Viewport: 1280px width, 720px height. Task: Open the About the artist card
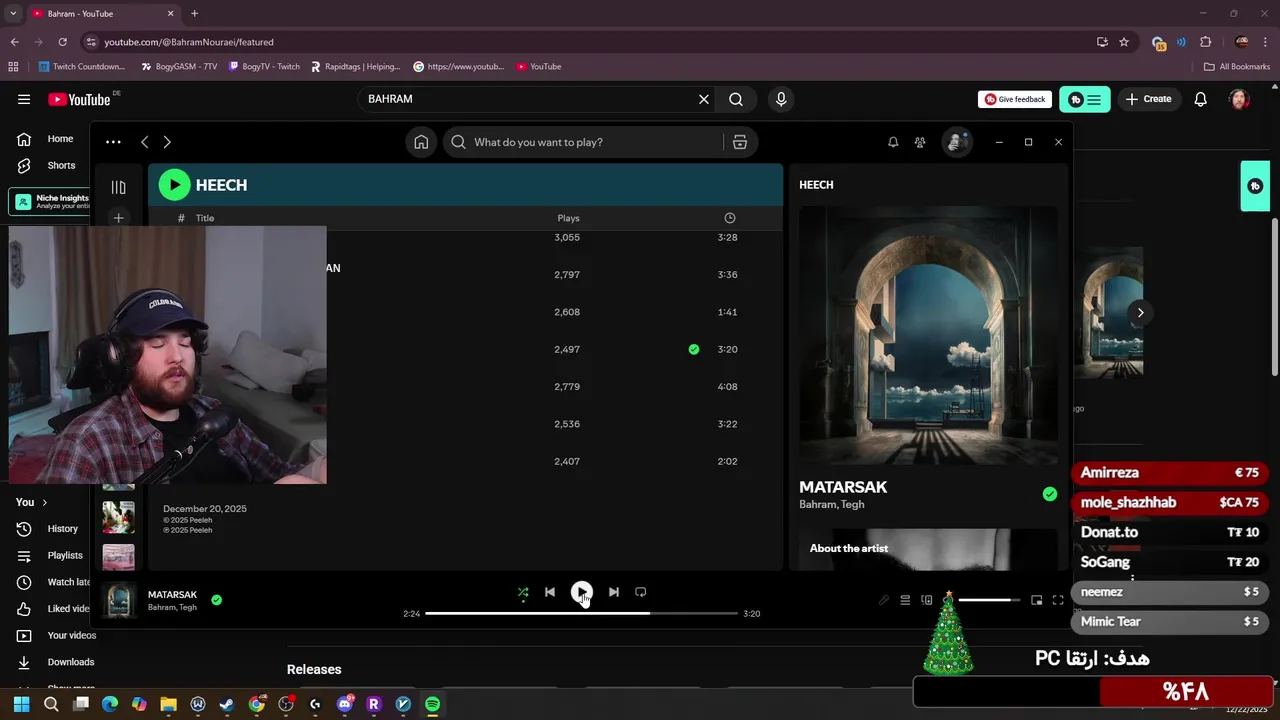pos(928,549)
